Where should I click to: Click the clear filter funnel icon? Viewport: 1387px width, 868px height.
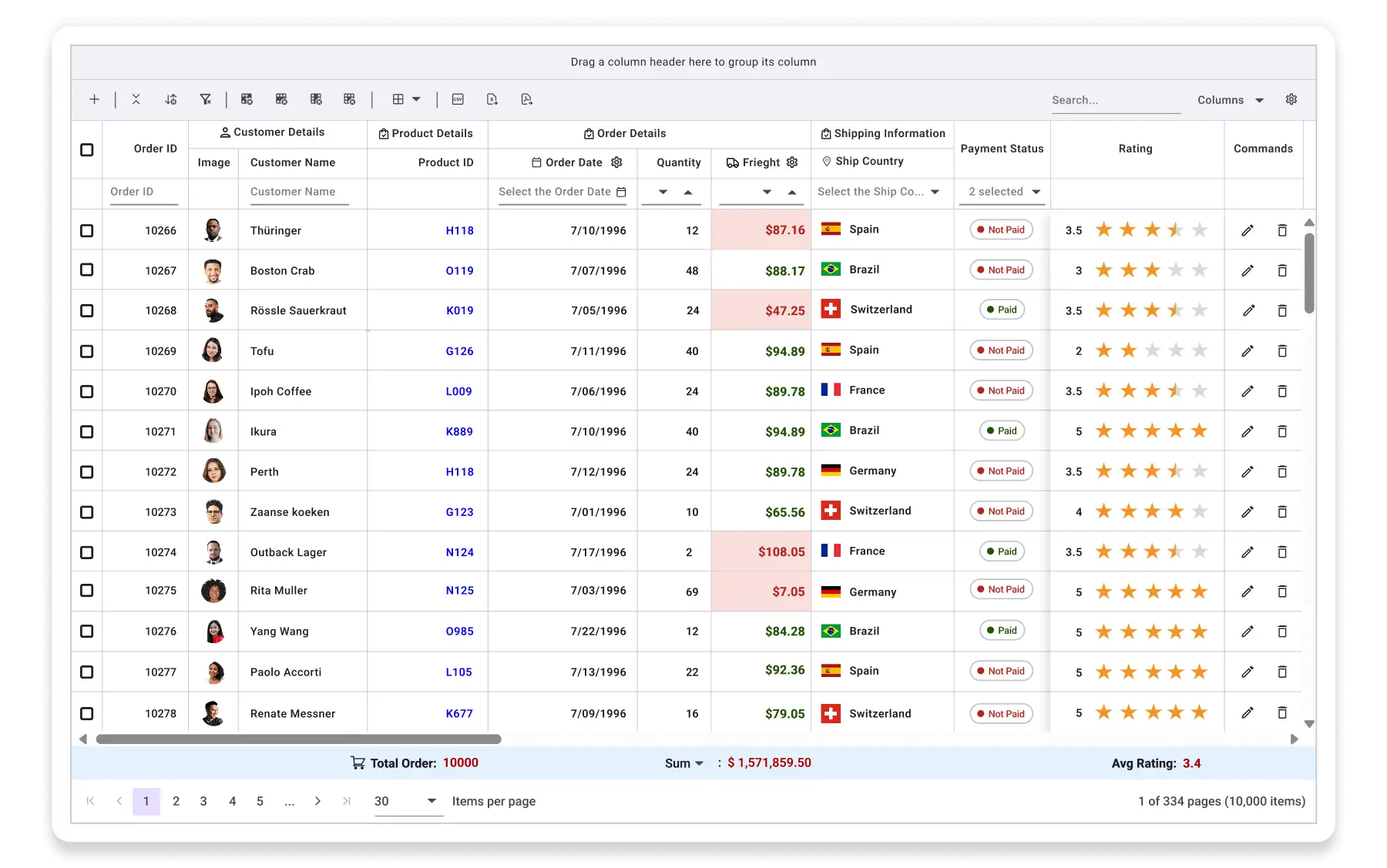tap(205, 99)
